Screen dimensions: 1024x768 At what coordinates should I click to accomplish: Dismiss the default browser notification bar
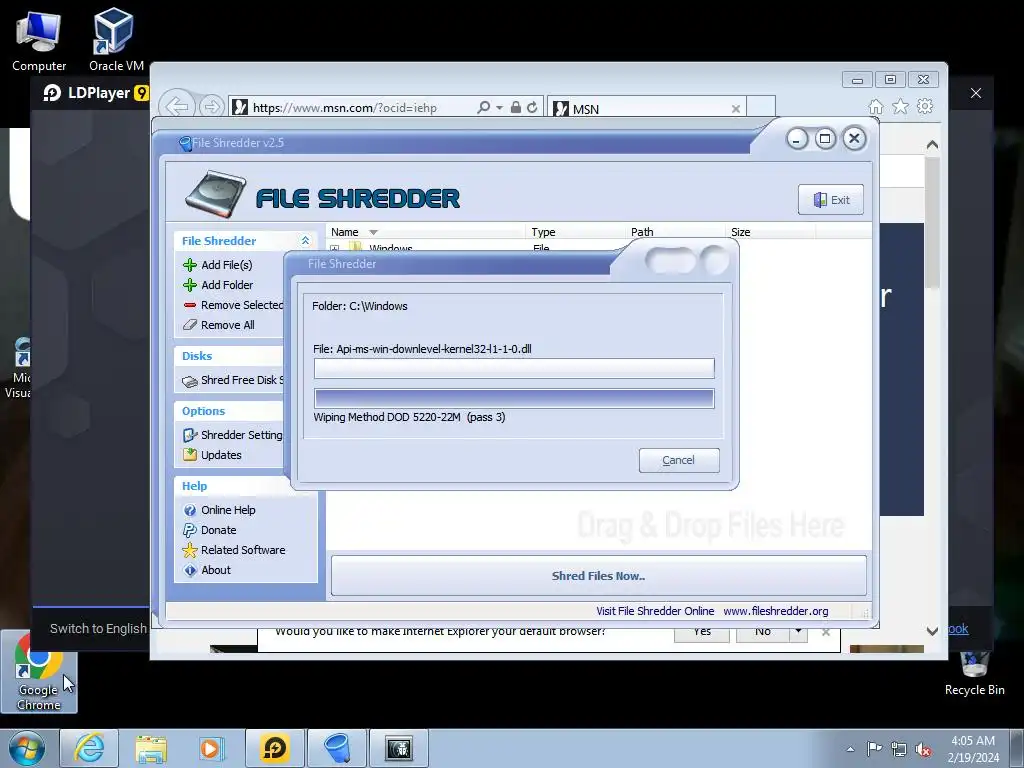pyautogui.click(x=826, y=632)
